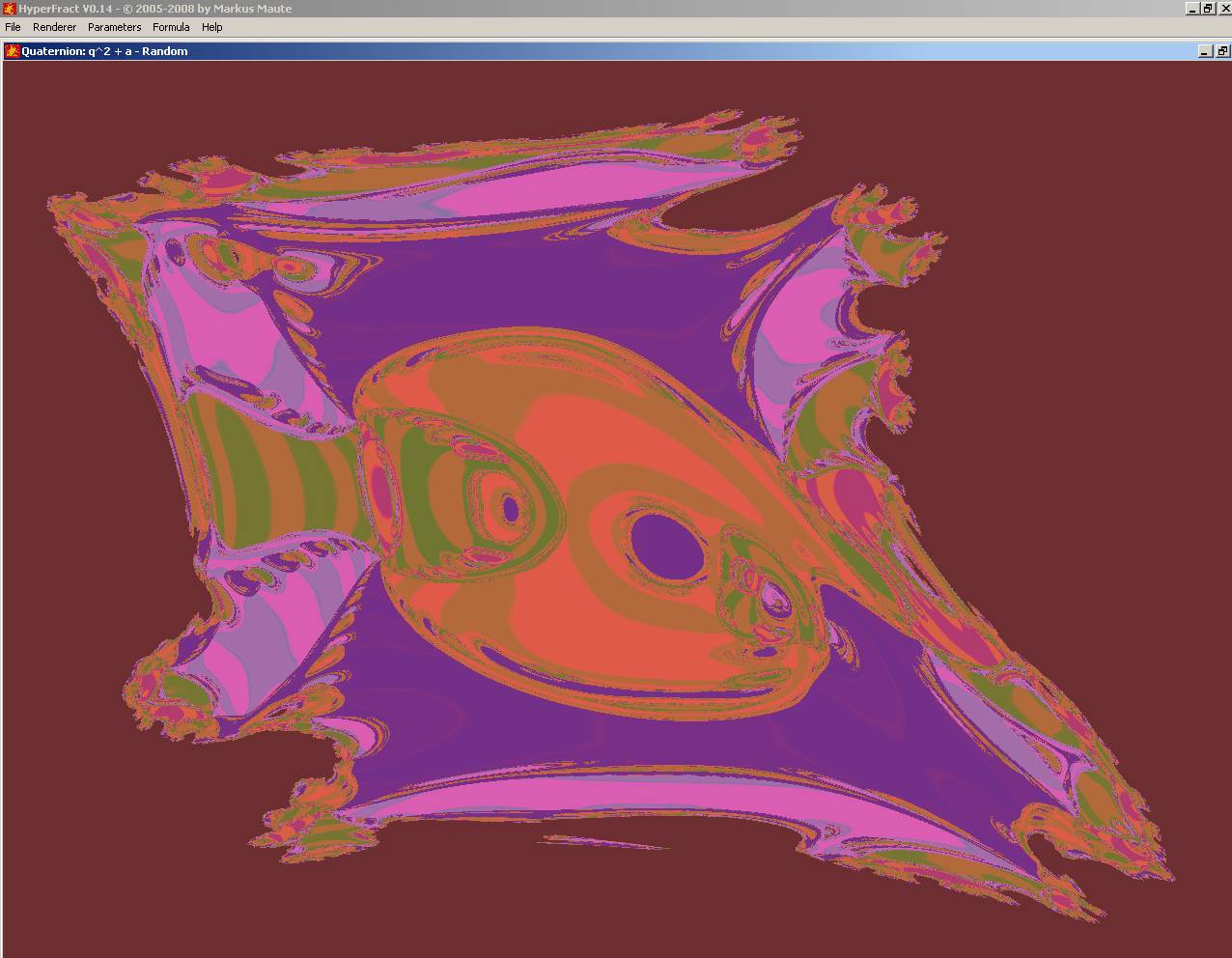
Task: Restore down the main HyperFract window
Action: point(1207,9)
